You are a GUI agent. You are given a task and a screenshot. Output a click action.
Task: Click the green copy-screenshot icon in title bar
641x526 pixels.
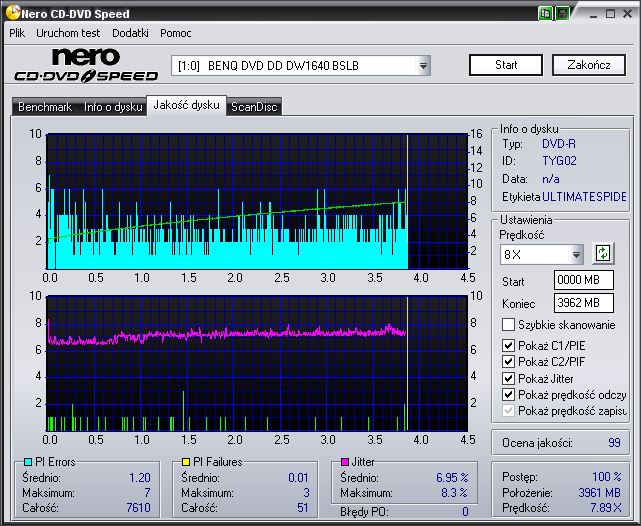point(545,13)
